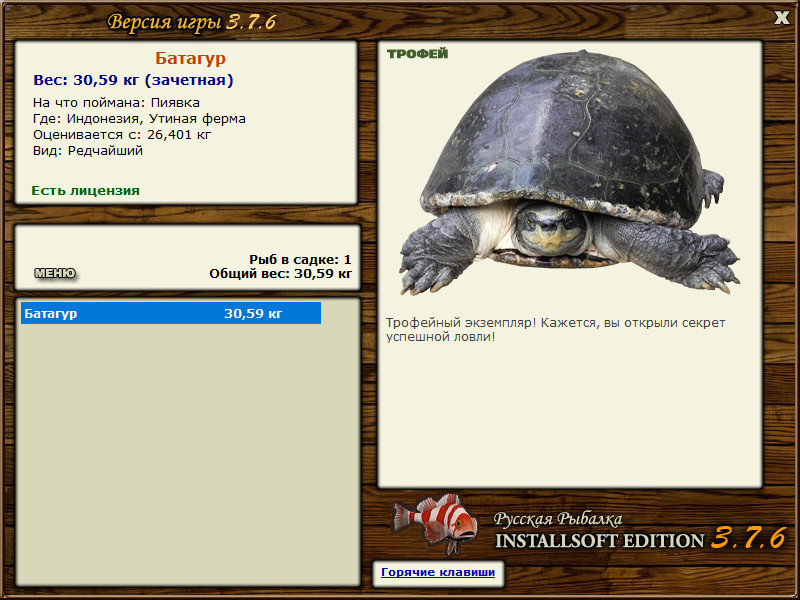This screenshot has width=800, height=600.
Task: Click the Версия игры 3.7.6 title
Action: [x=192, y=22]
